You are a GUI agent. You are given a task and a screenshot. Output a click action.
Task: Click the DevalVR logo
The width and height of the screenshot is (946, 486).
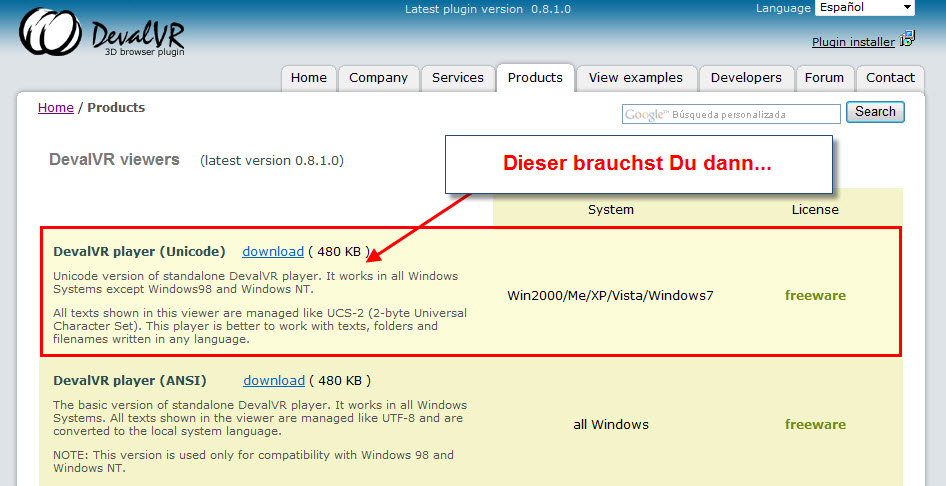102,34
